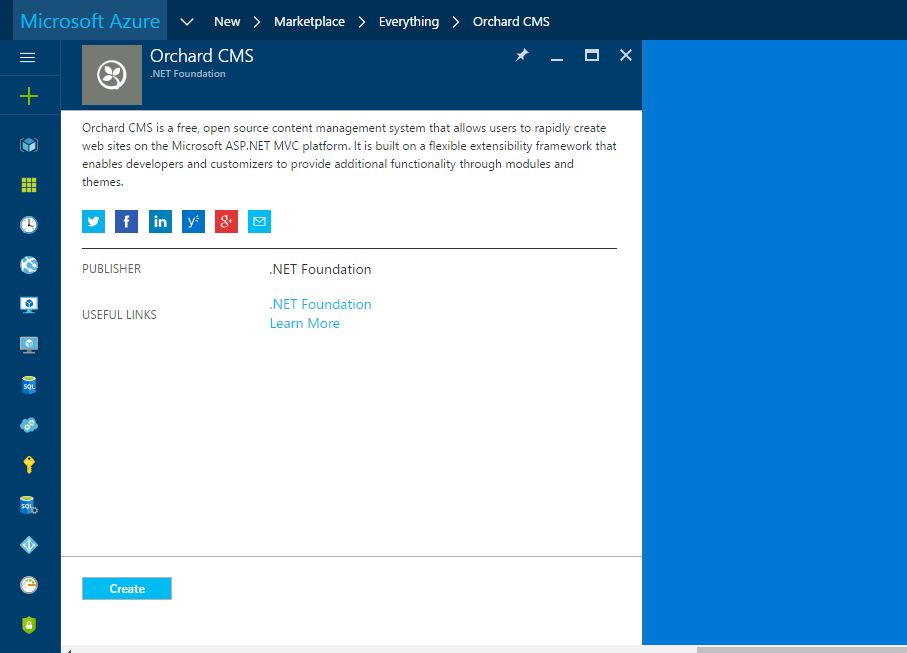This screenshot has height=653, width=907.
Task: Open Recent clock icon in sidebar
Action: point(29,224)
